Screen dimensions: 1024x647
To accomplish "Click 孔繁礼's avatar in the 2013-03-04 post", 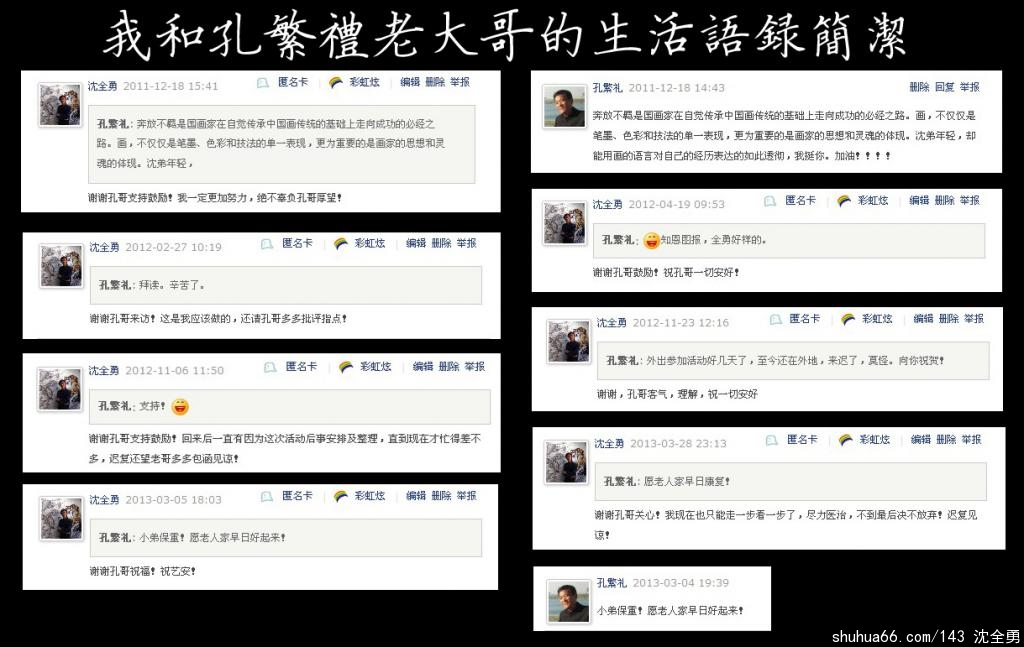I will pos(568,601).
